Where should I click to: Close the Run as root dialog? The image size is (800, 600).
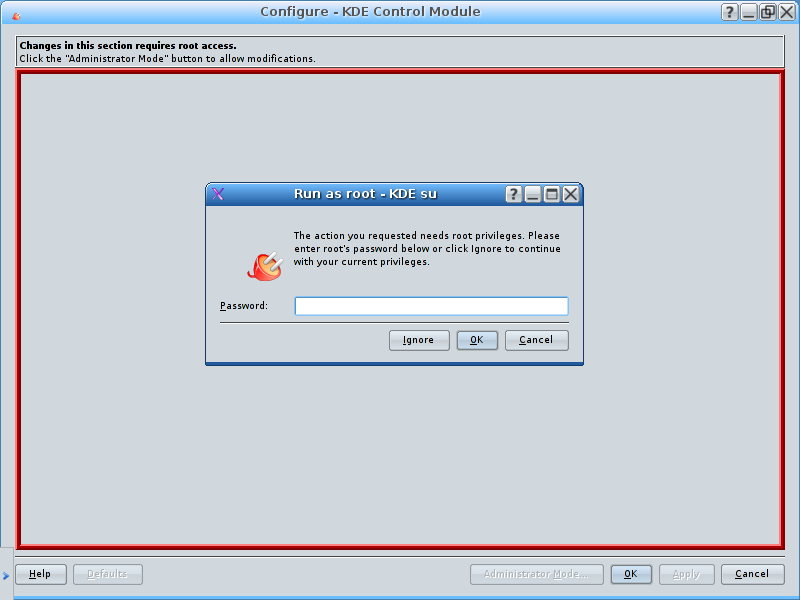570,194
